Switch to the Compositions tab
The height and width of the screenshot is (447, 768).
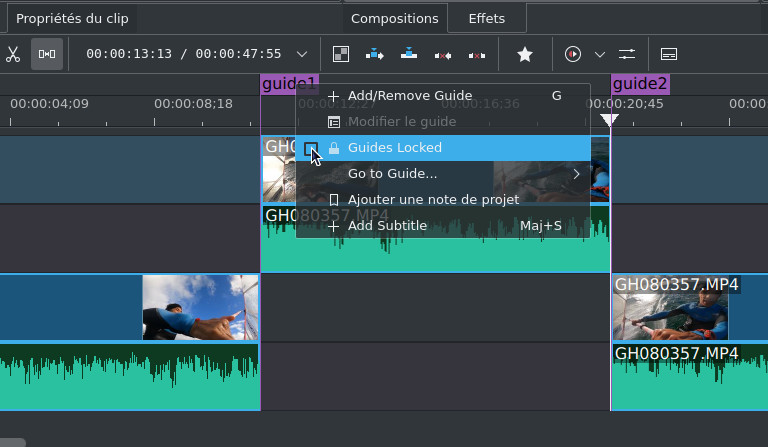coord(395,19)
